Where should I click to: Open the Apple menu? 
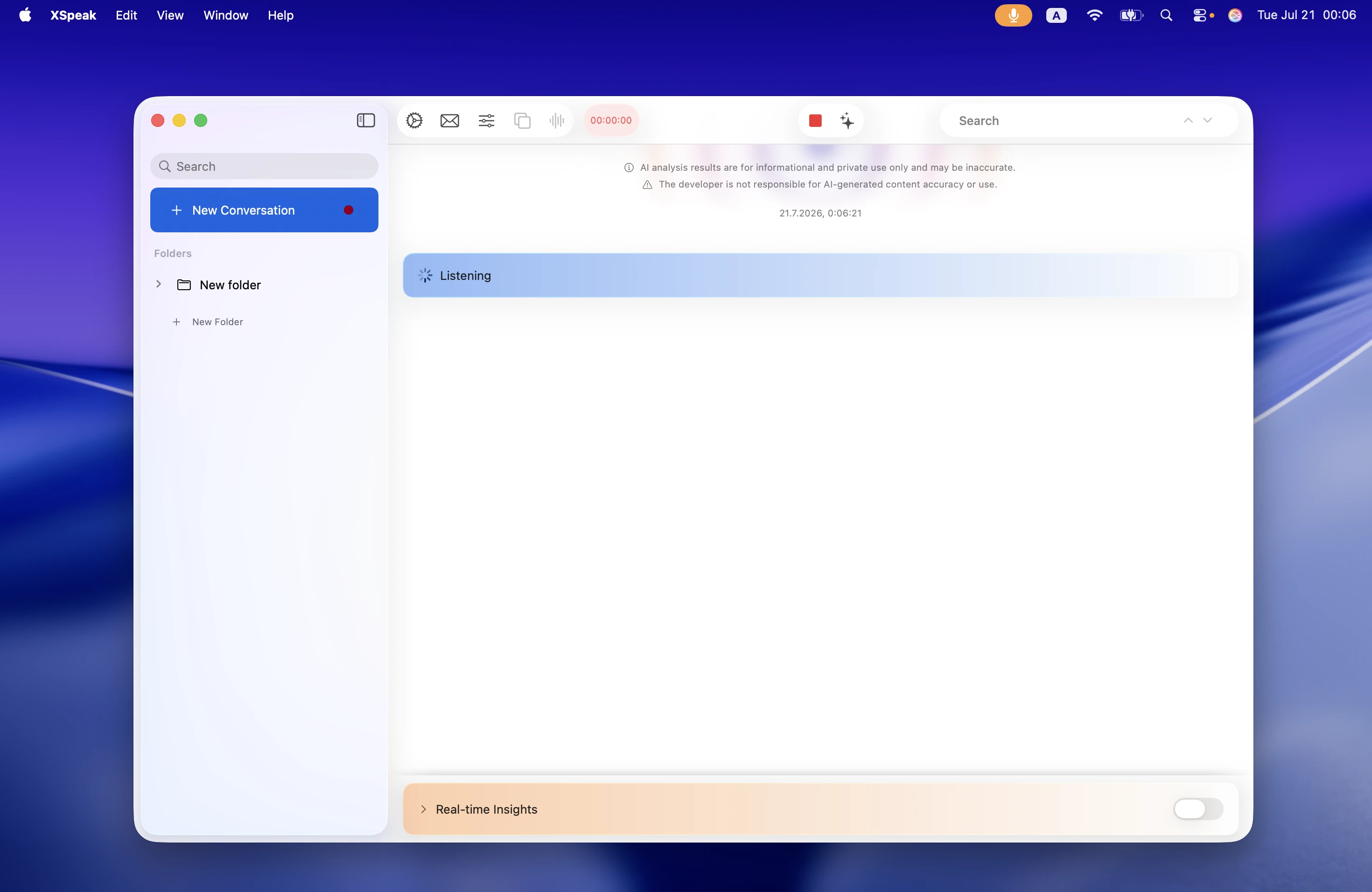(x=25, y=15)
